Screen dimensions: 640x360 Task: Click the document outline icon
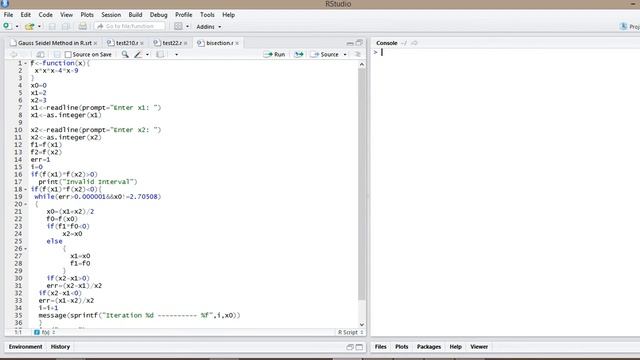(x=358, y=54)
